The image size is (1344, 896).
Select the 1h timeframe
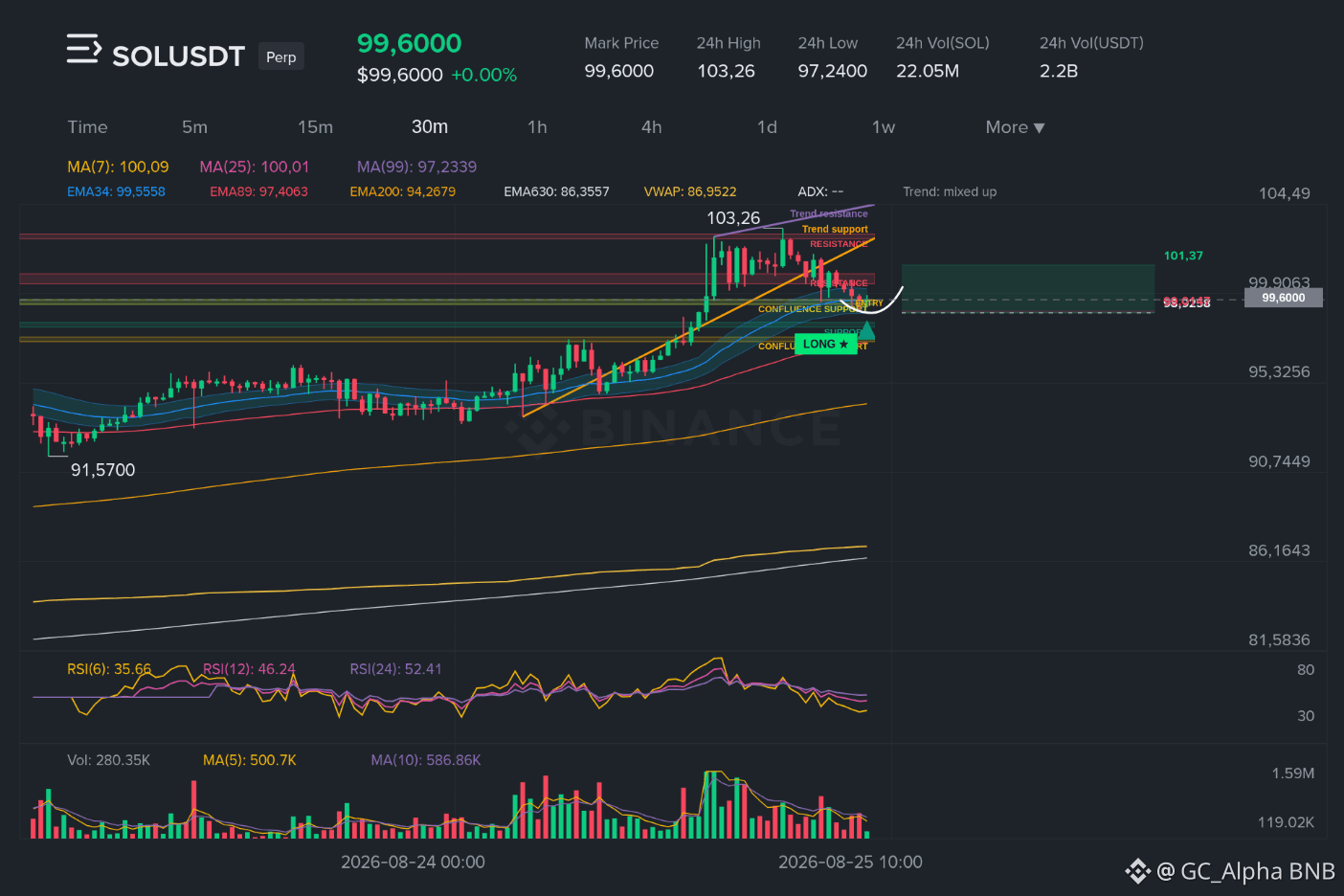click(537, 127)
